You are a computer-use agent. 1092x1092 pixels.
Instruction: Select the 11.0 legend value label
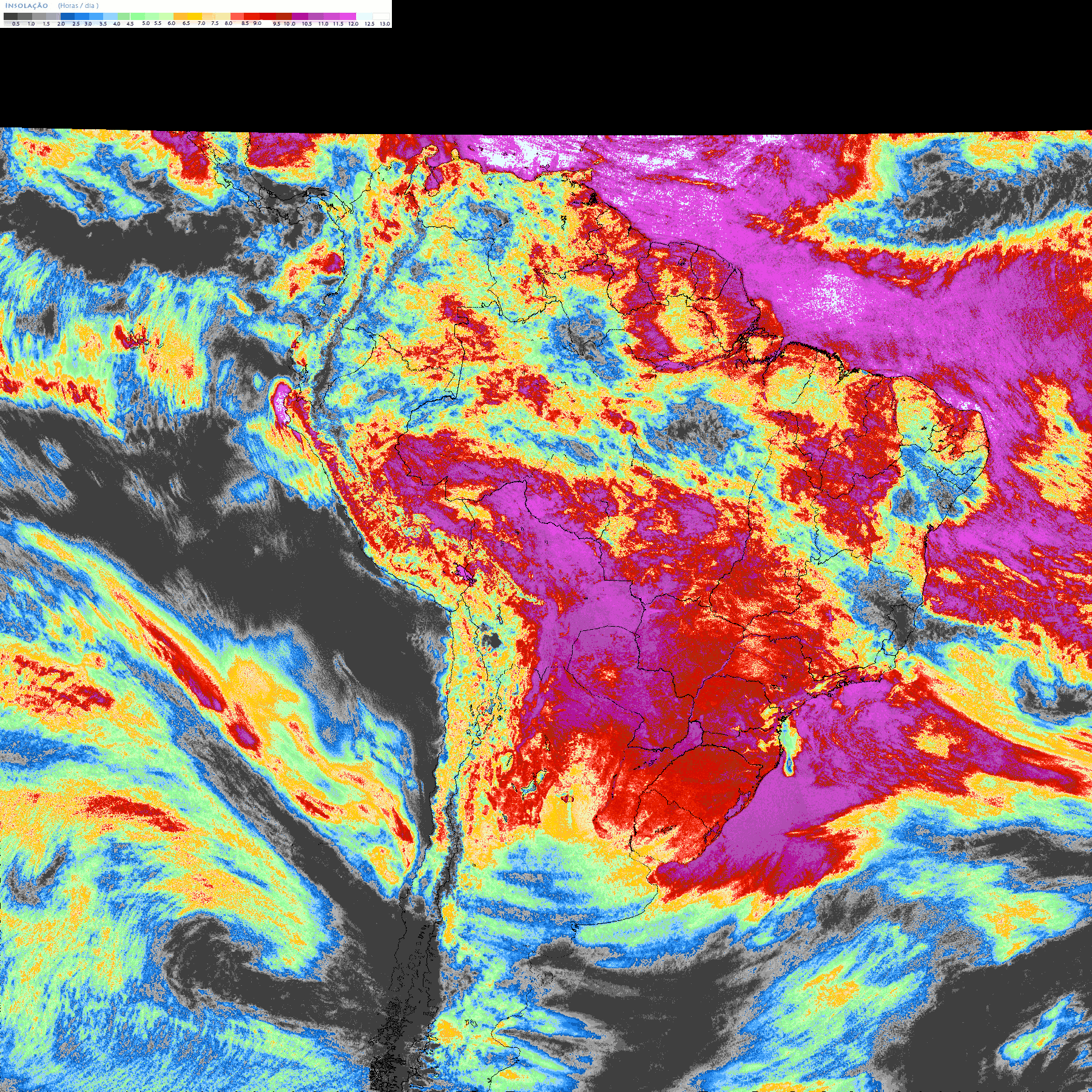click(x=323, y=24)
